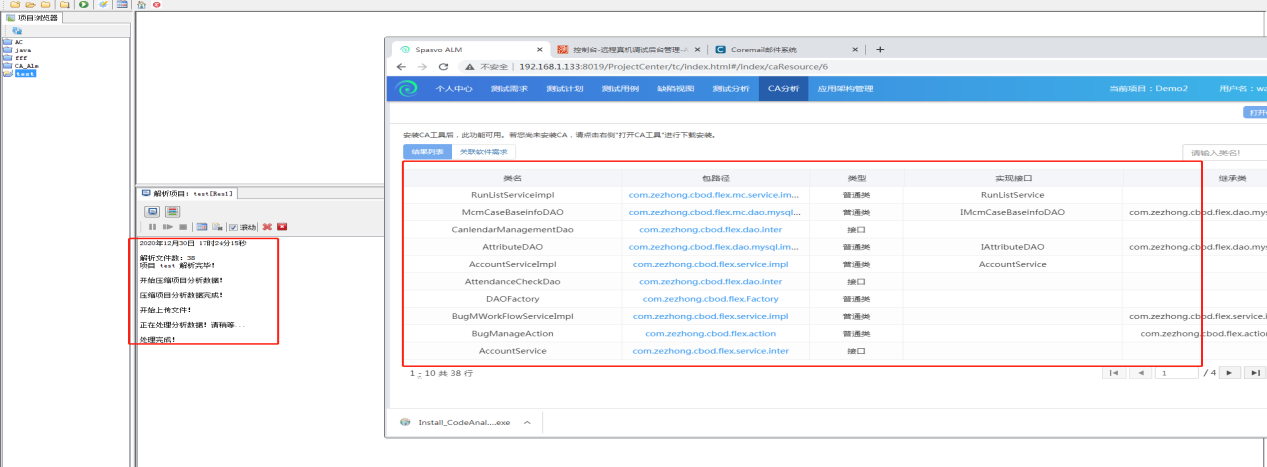
Task: Toggle the 滚动 checkbox
Action: pyautogui.click(x=233, y=227)
